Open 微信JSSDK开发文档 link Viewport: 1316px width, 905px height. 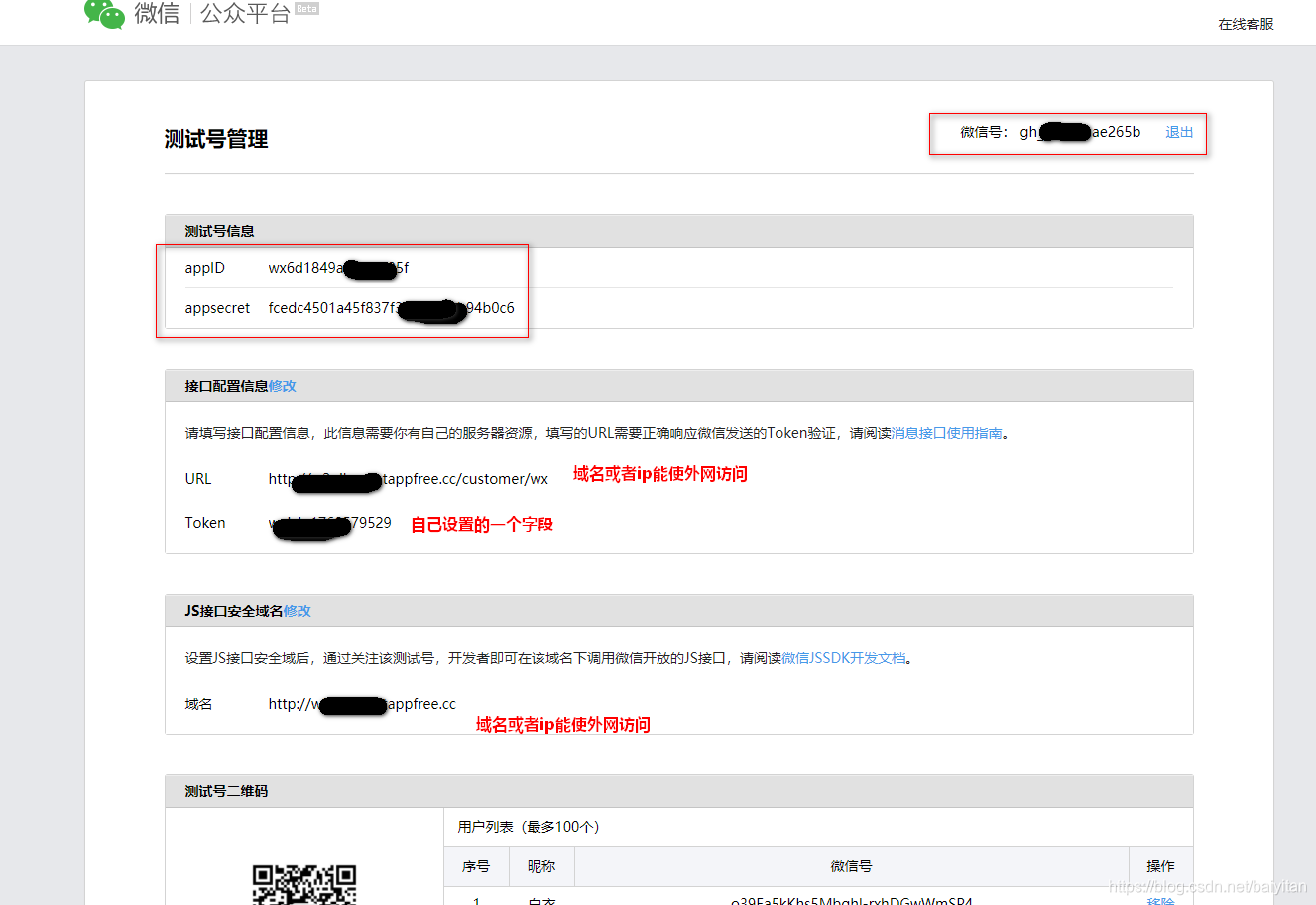click(x=844, y=658)
